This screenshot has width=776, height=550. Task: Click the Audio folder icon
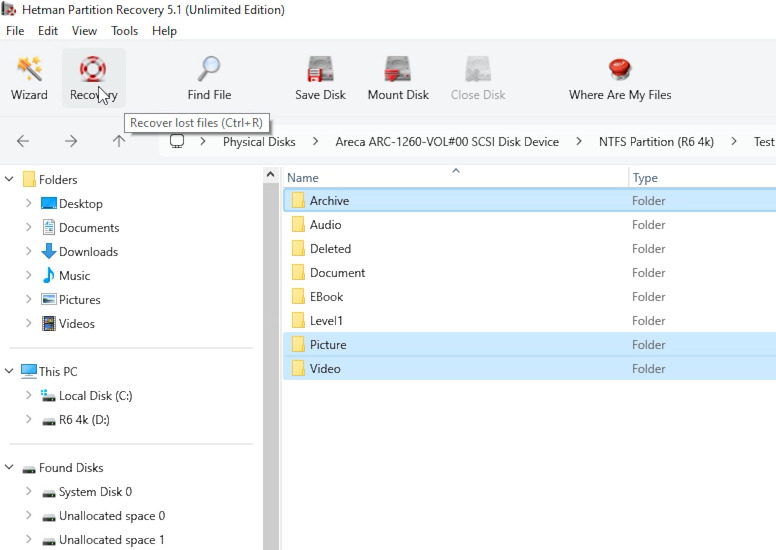(x=298, y=224)
